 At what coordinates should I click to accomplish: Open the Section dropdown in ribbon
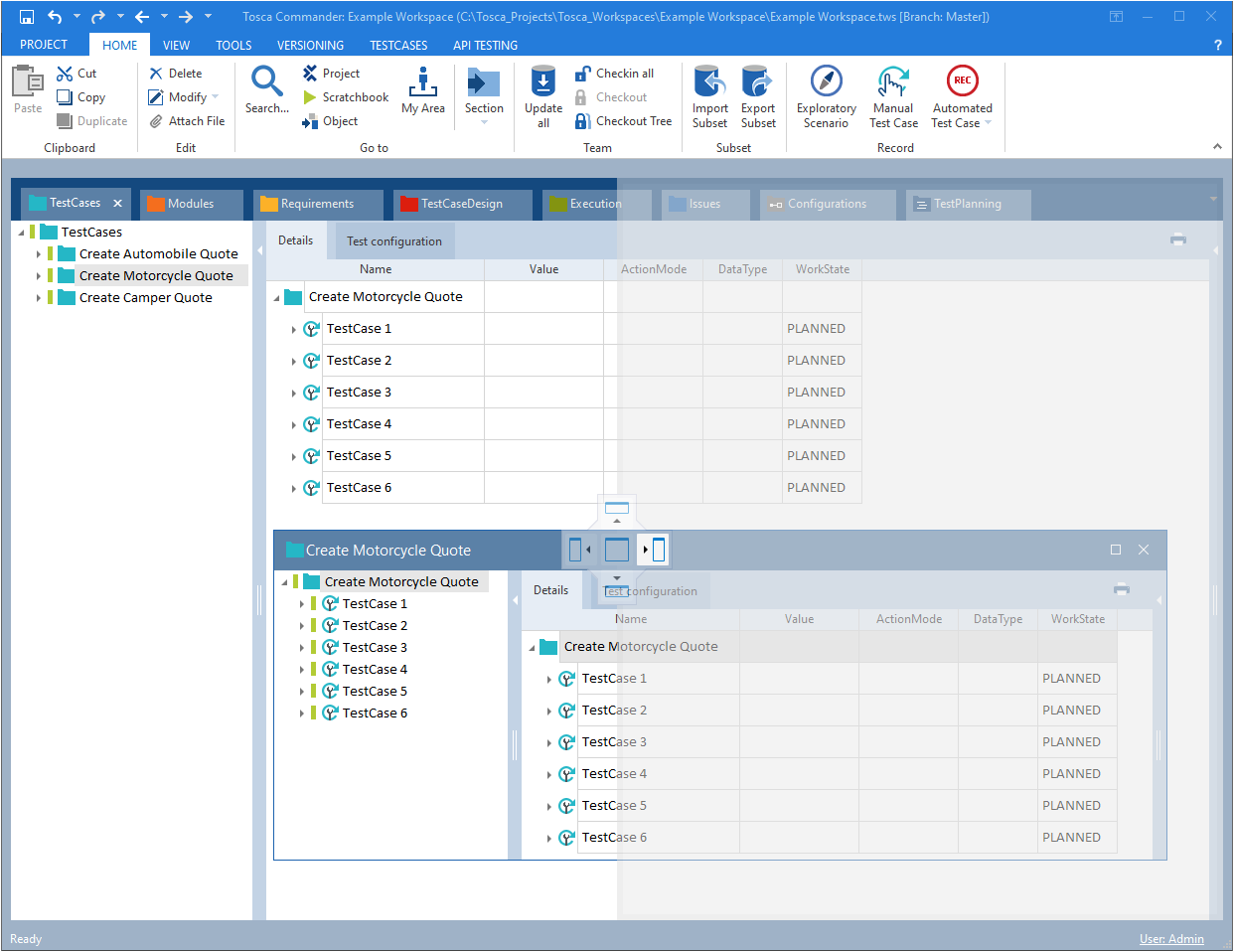click(484, 122)
